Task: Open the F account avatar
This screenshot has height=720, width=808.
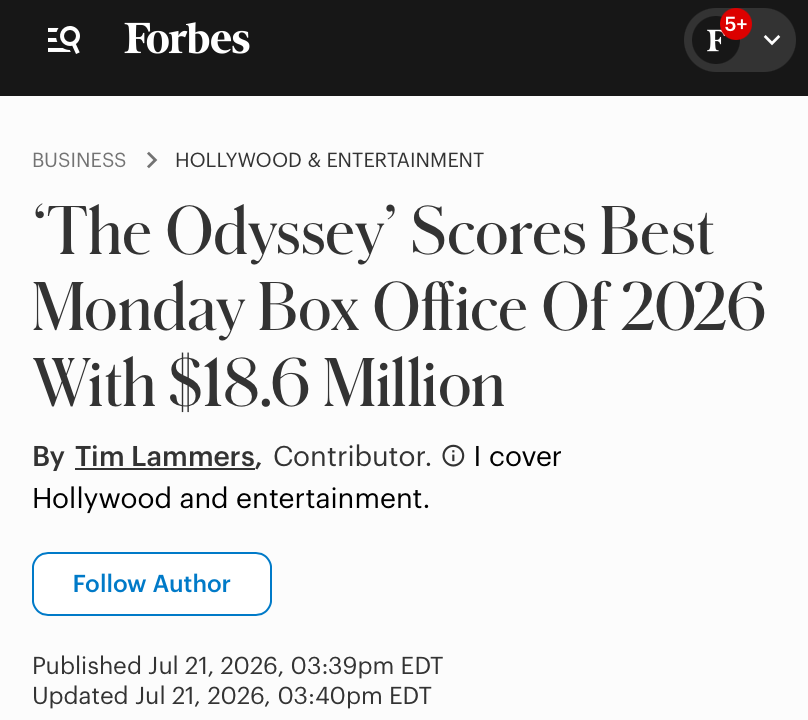Action: [x=716, y=40]
